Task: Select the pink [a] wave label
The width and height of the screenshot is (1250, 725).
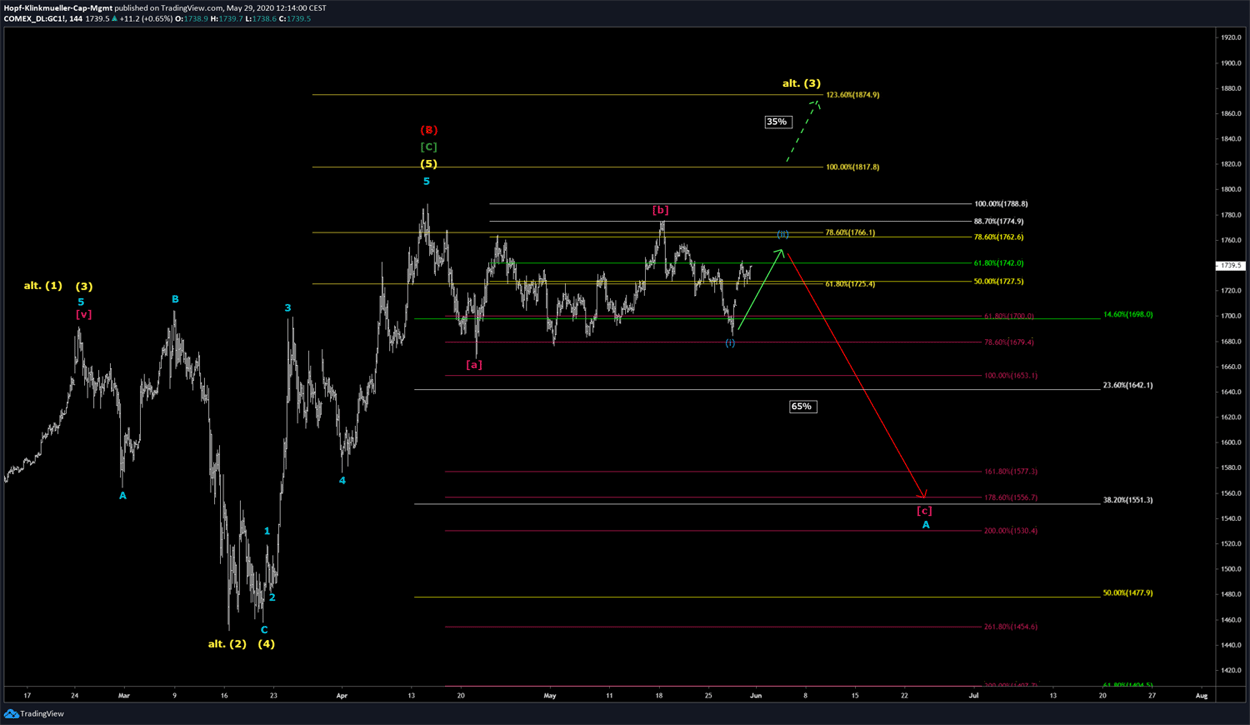Action: (x=474, y=365)
